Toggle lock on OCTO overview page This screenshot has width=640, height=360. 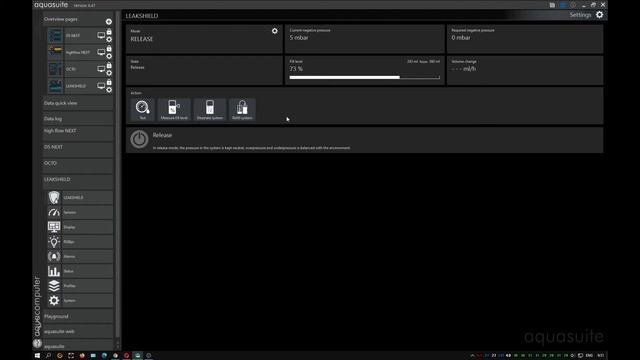click(109, 65)
